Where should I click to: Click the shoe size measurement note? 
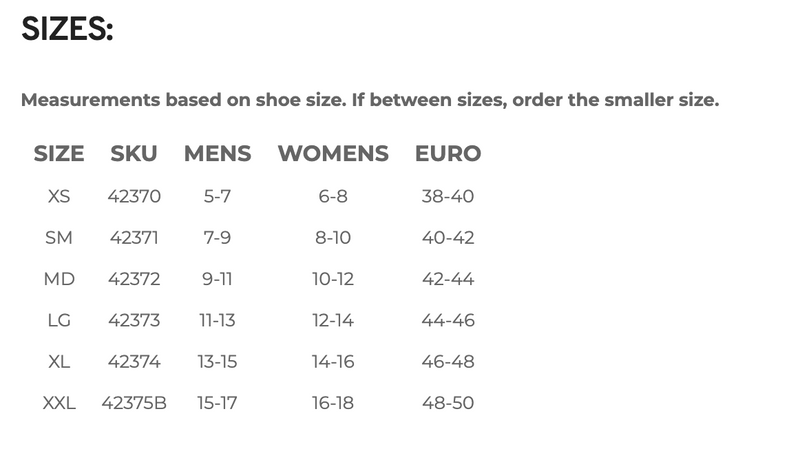[x=370, y=100]
